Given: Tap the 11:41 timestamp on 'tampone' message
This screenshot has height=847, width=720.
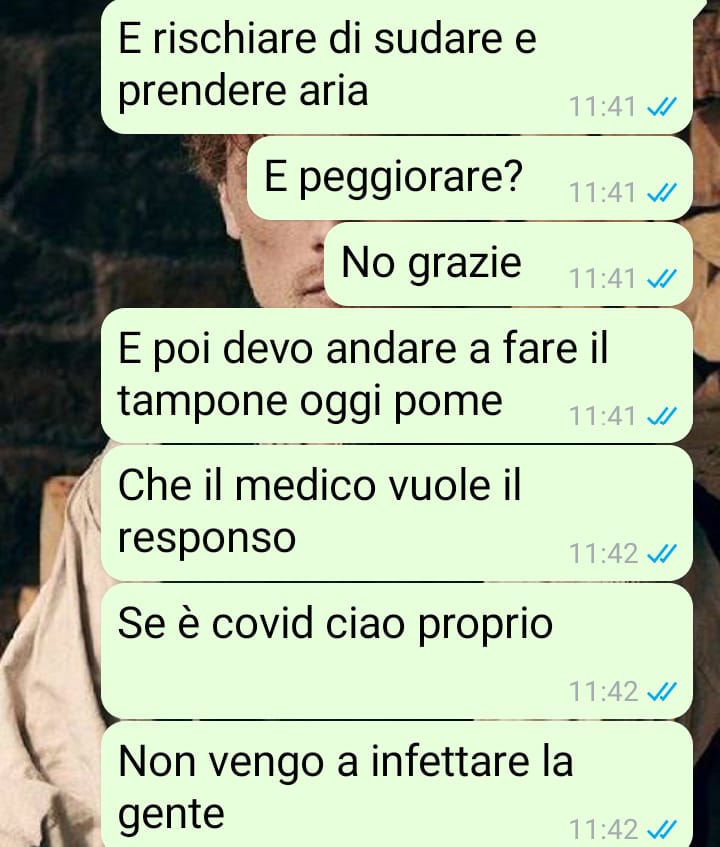Looking at the screenshot, I should coord(602,416).
